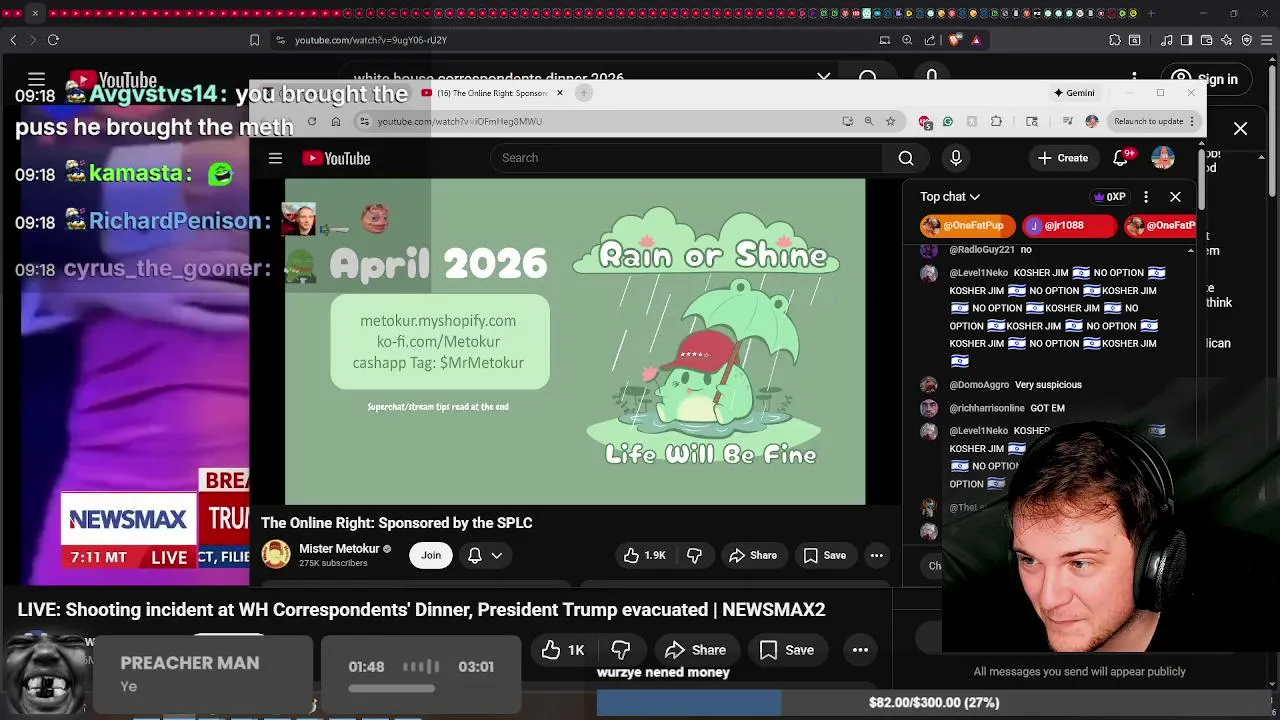Image resolution: width=1280 pixels, height=720 pixels.
Task: Open the Brave main hamburger menu
Action: coord(1266,40)
